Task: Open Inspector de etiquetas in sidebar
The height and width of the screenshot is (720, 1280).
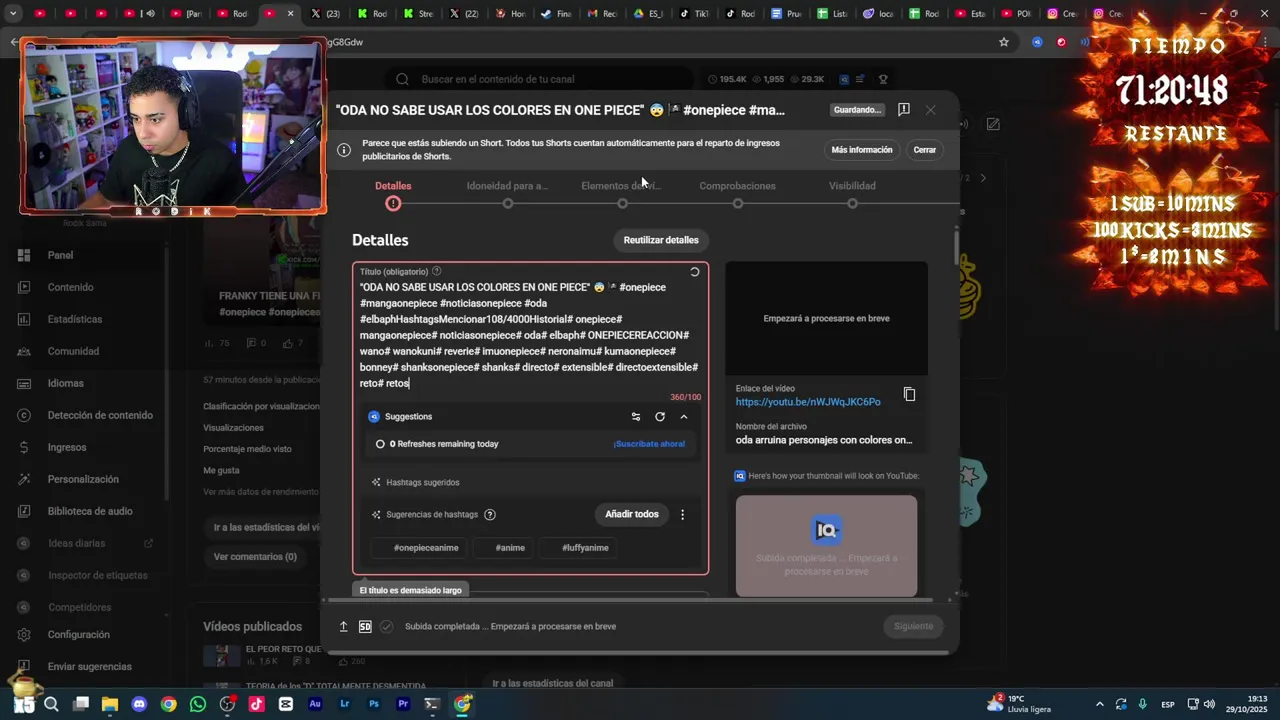Action: coord(97,575)
